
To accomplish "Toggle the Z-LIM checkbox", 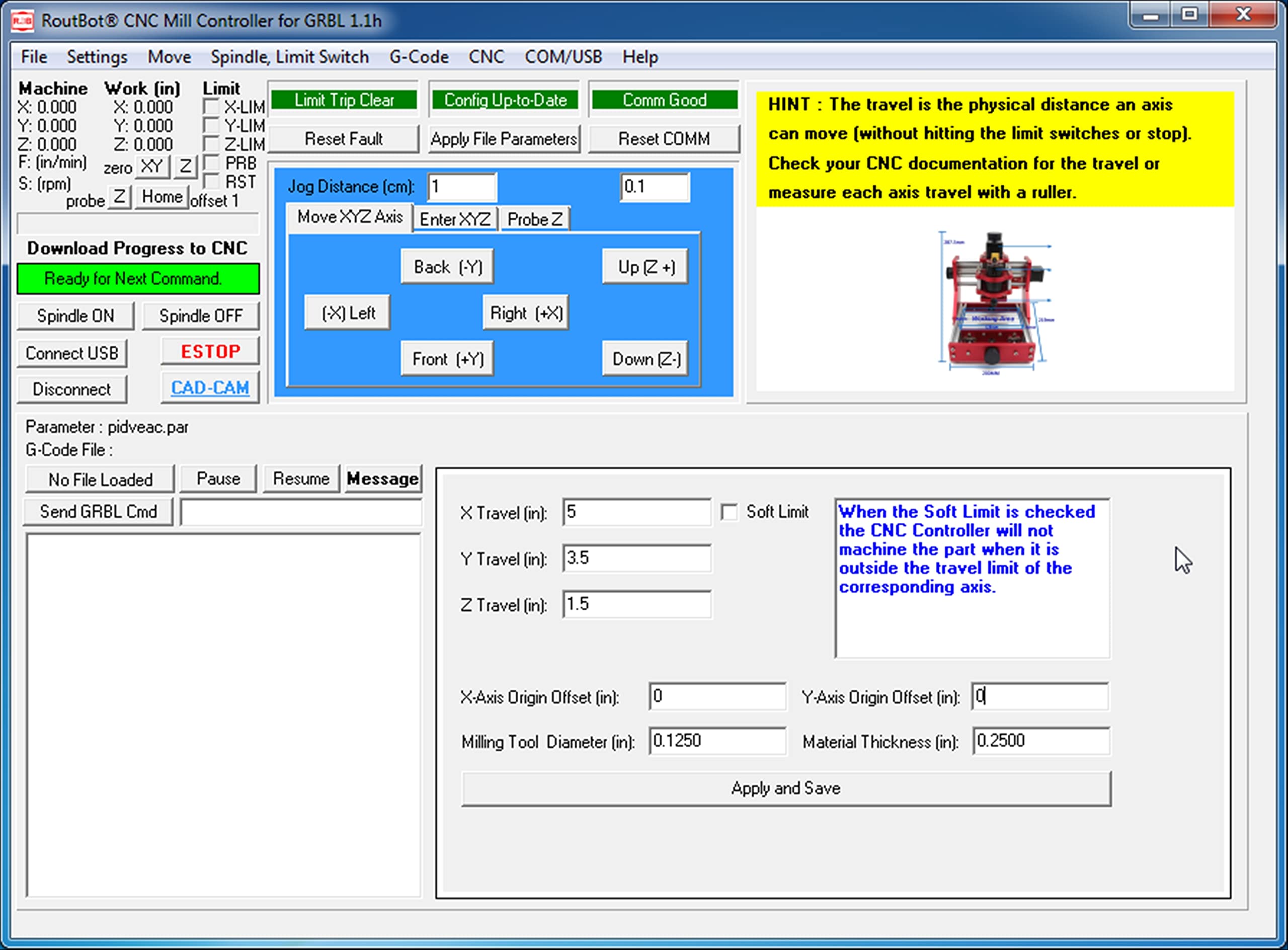I will [212, 144].
